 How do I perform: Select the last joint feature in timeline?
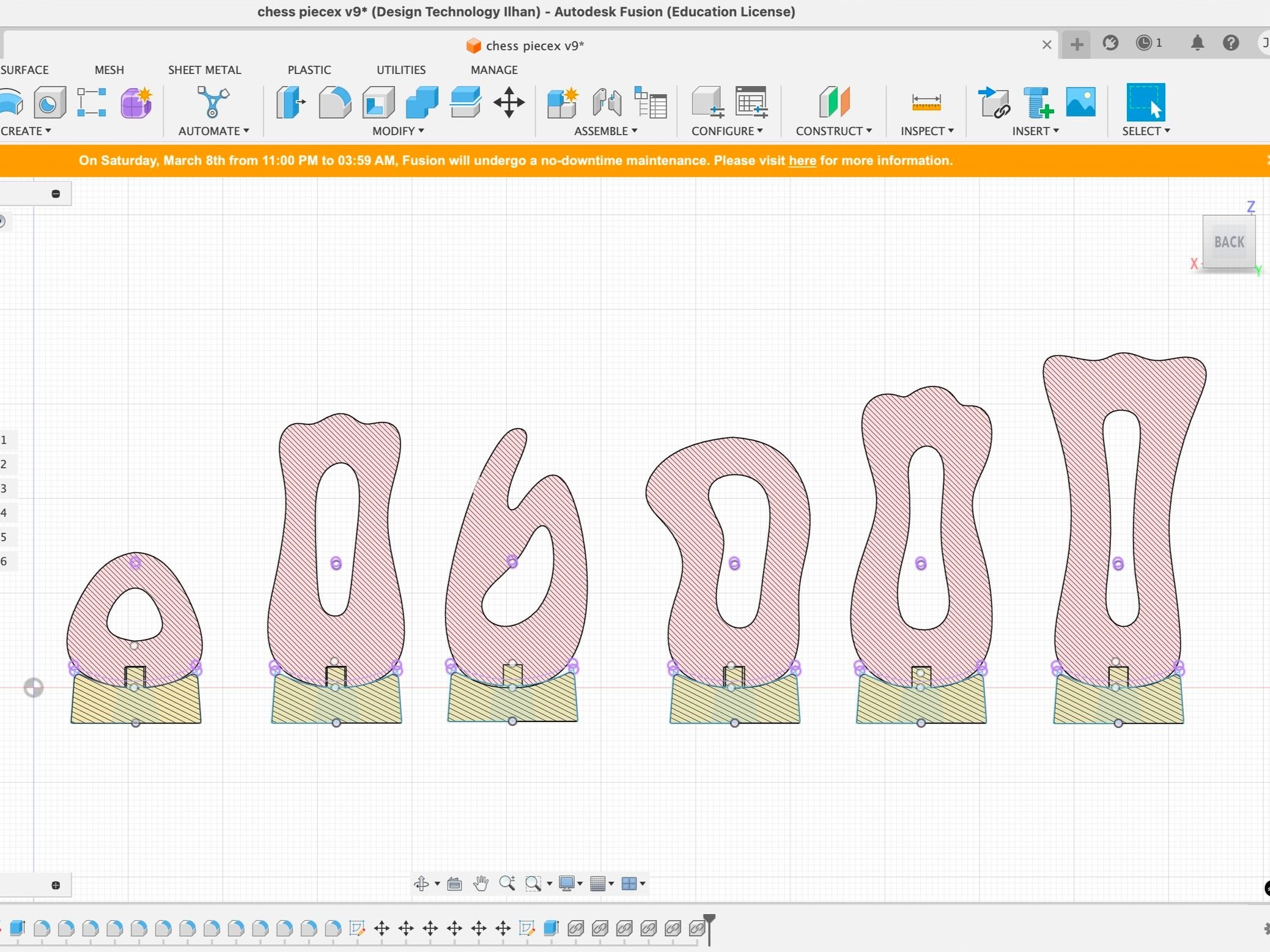click(696, 928)
